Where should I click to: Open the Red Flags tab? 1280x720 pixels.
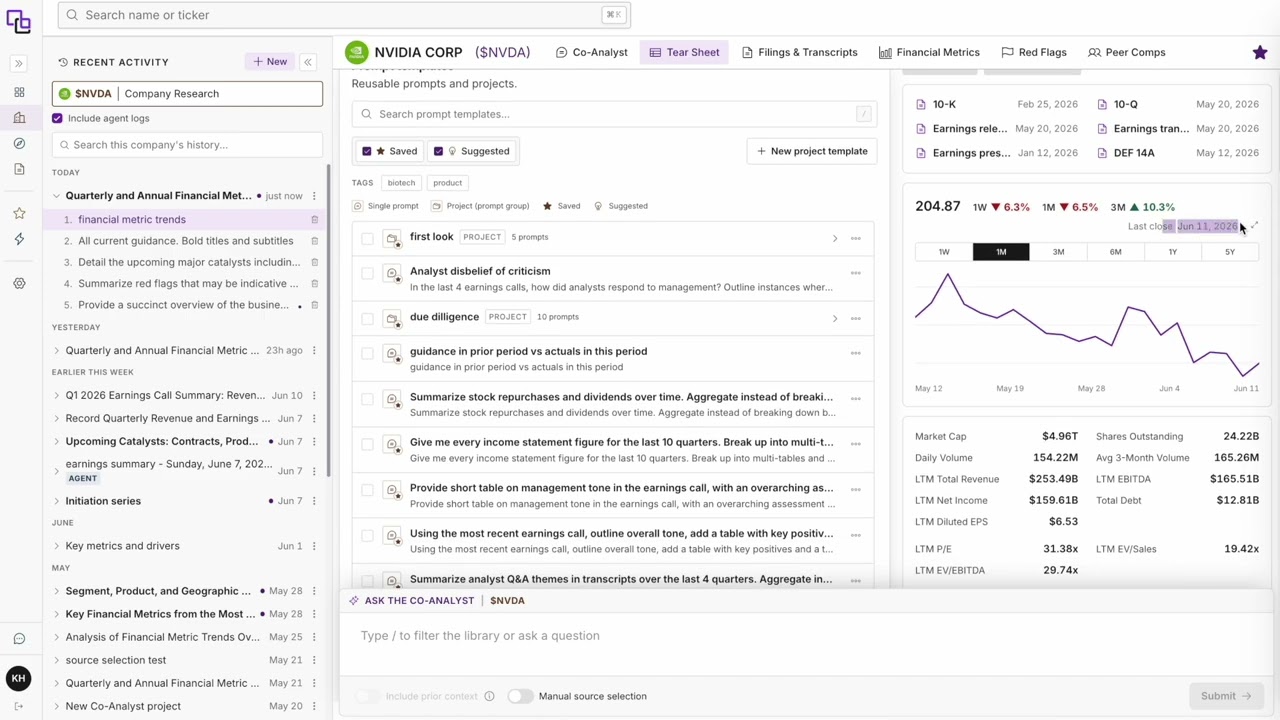[1034, 52]
